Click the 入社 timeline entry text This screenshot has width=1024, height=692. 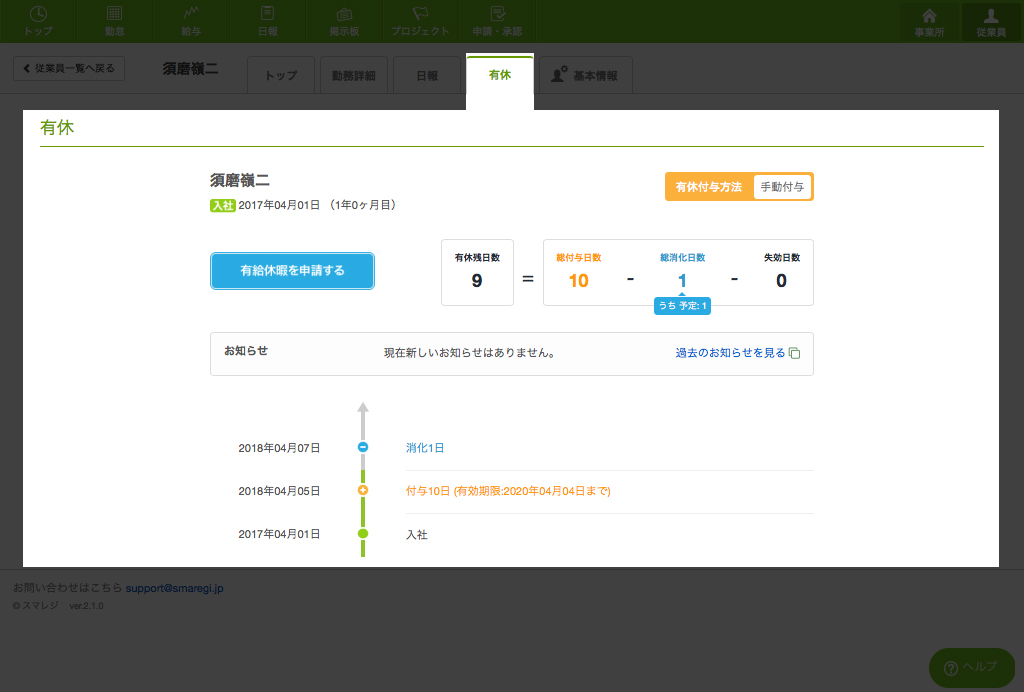pos(417,535)
